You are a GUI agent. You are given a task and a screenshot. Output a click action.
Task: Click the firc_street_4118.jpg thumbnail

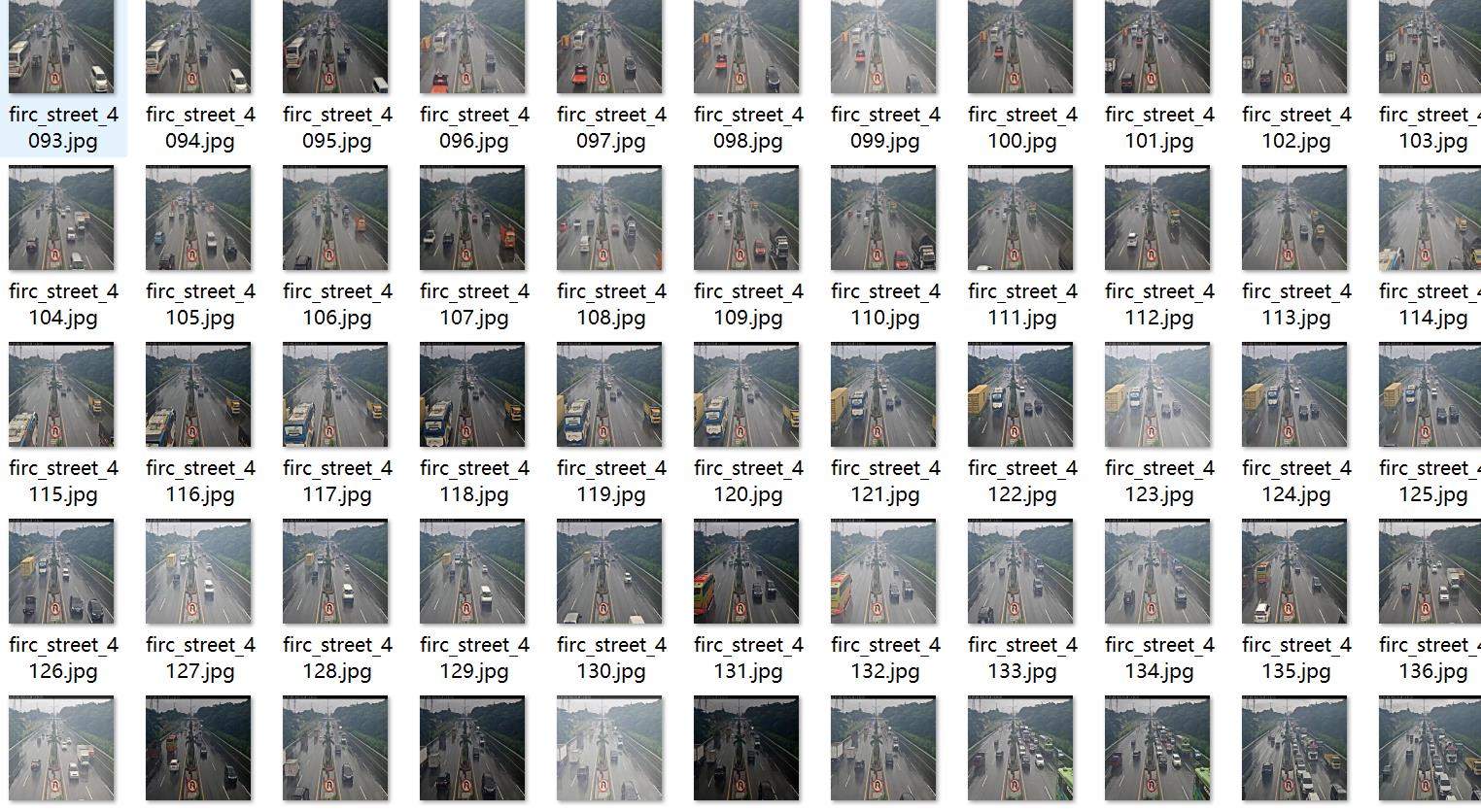(x=472, y=394)
